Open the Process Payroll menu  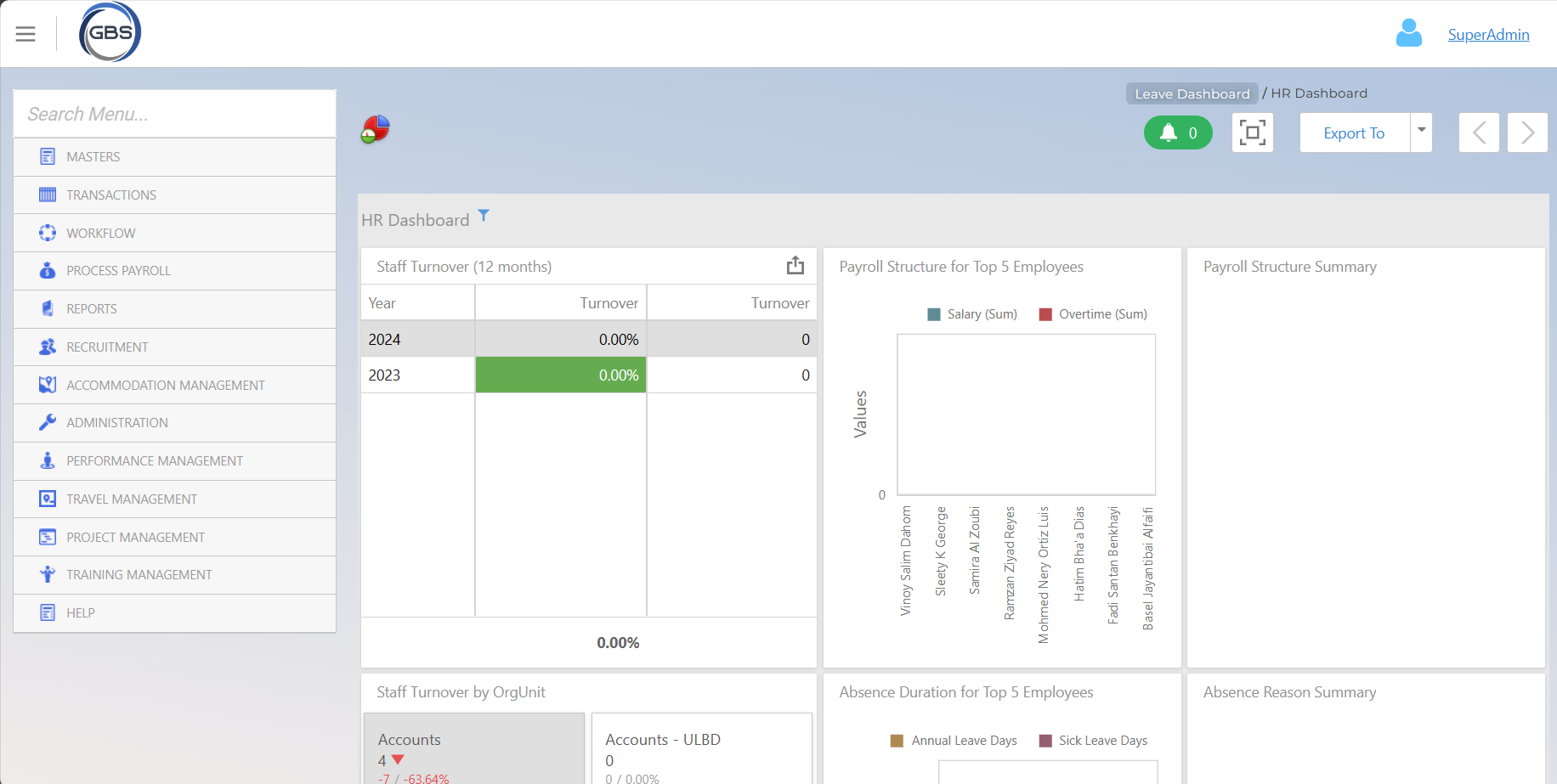pyautogui.click(x=119, y=271)
